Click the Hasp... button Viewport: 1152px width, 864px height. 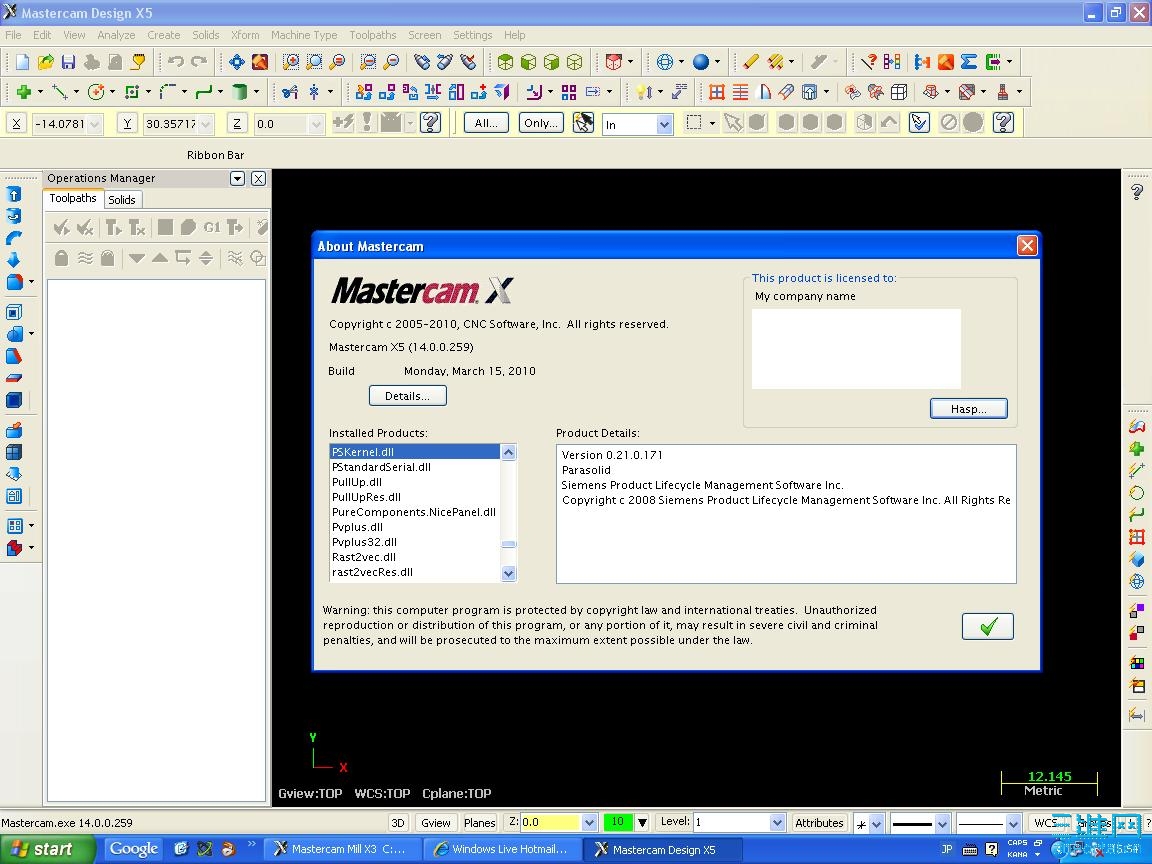968,408
